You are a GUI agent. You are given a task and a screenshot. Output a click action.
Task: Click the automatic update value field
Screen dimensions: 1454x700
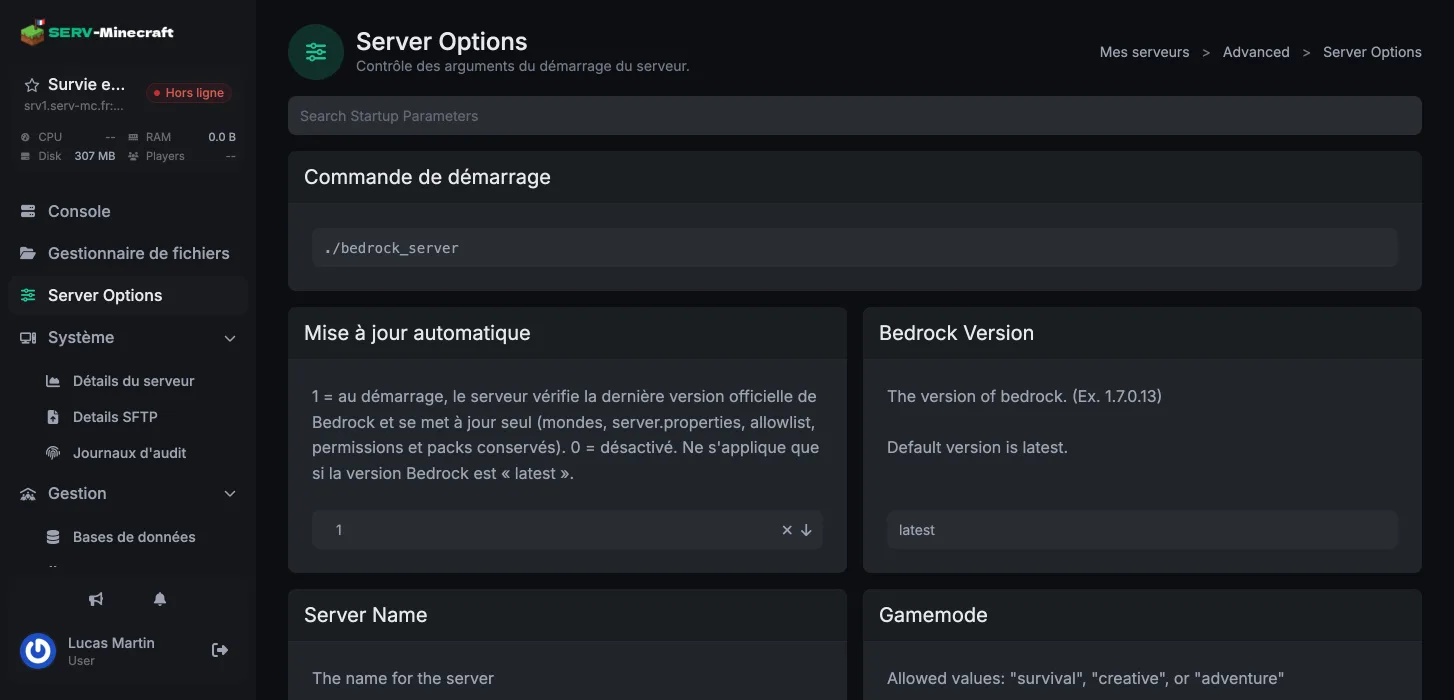pyautogui.click(x=567, y=530)
